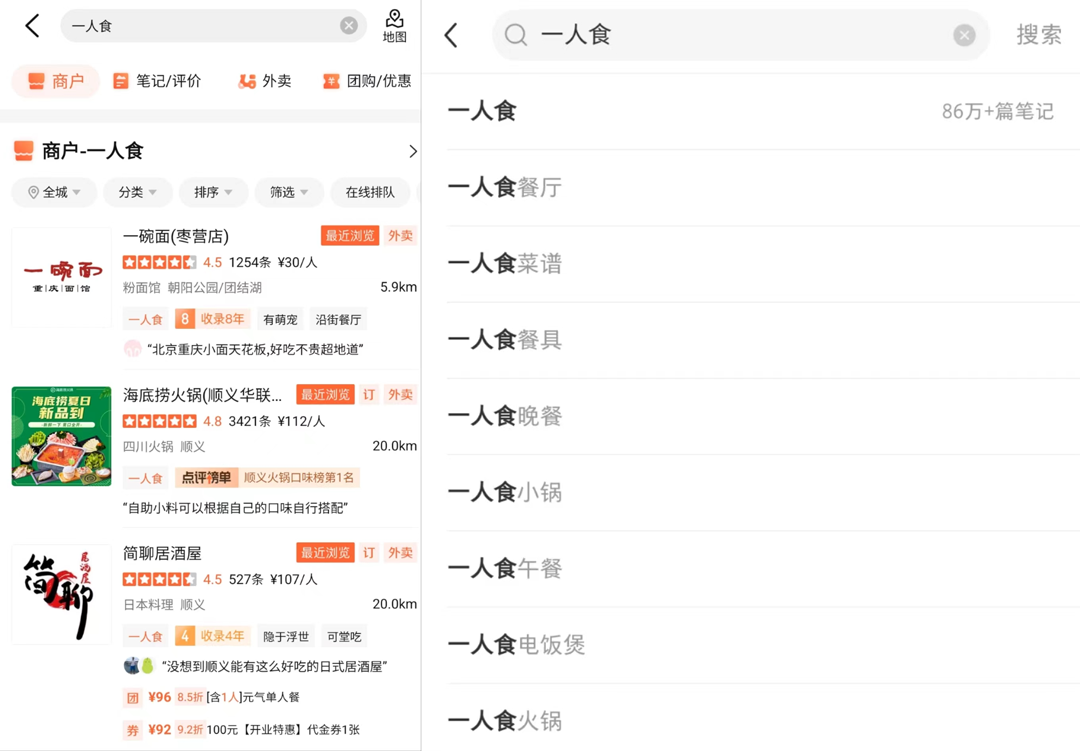Open the map view (地图)
Viewport: 1080px width, 751px height.
[395, 26]
